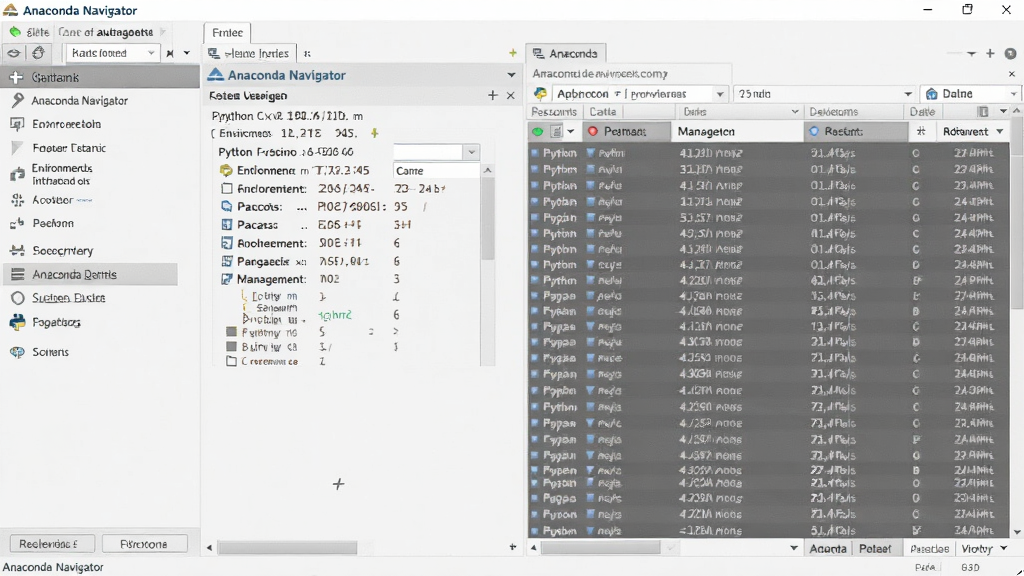Click the icon beside Soecqrntery
The width and height of the screenshot is (1024, 576).
pyautogui.click(x=18, y=250)
